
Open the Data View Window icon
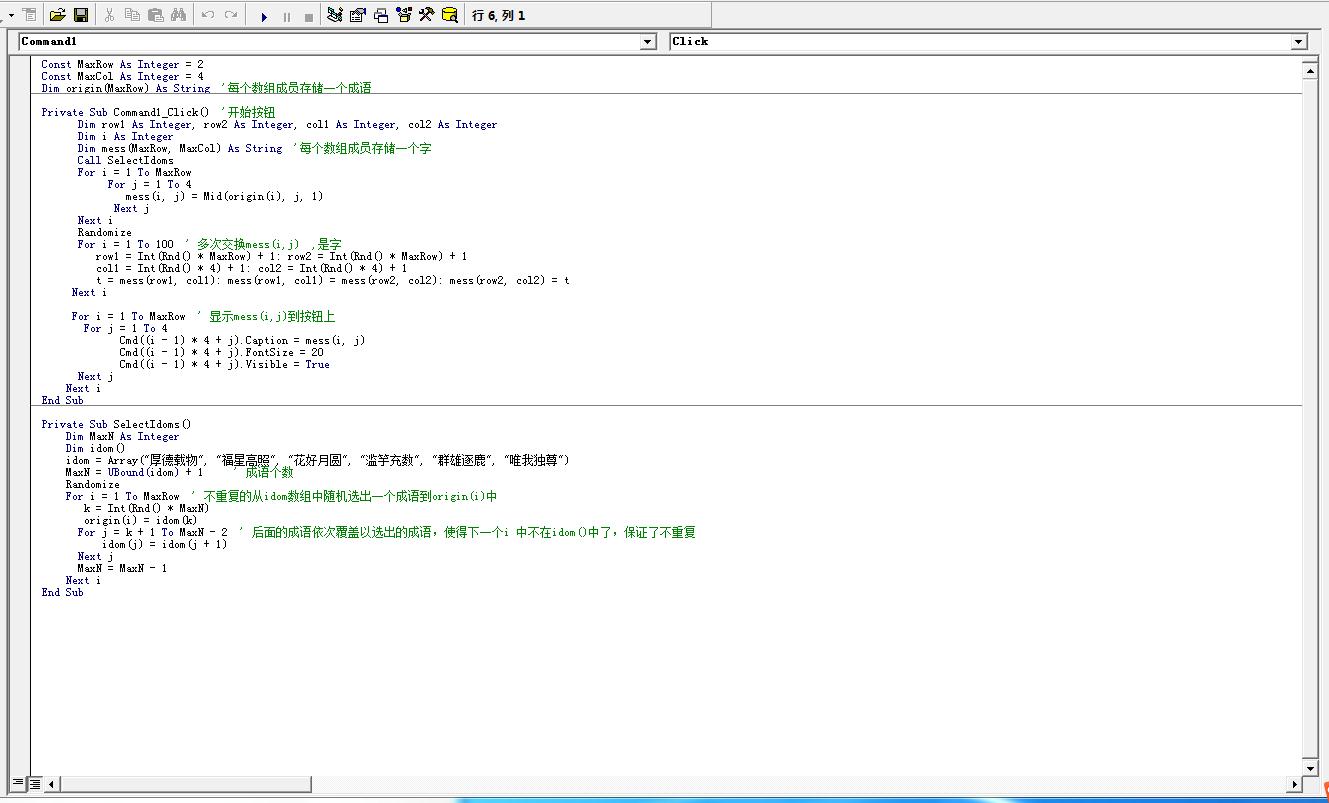tap(449, 15)
